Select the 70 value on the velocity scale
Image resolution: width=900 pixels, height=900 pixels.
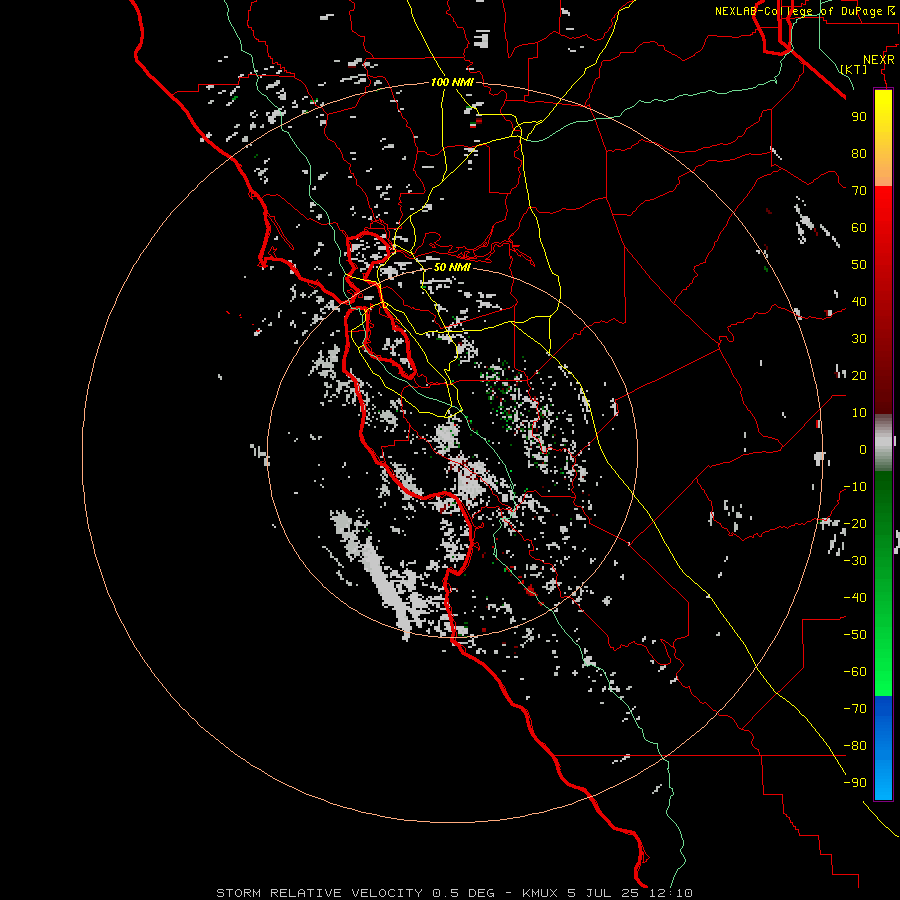pyautogui.click(x=859, y=191)
